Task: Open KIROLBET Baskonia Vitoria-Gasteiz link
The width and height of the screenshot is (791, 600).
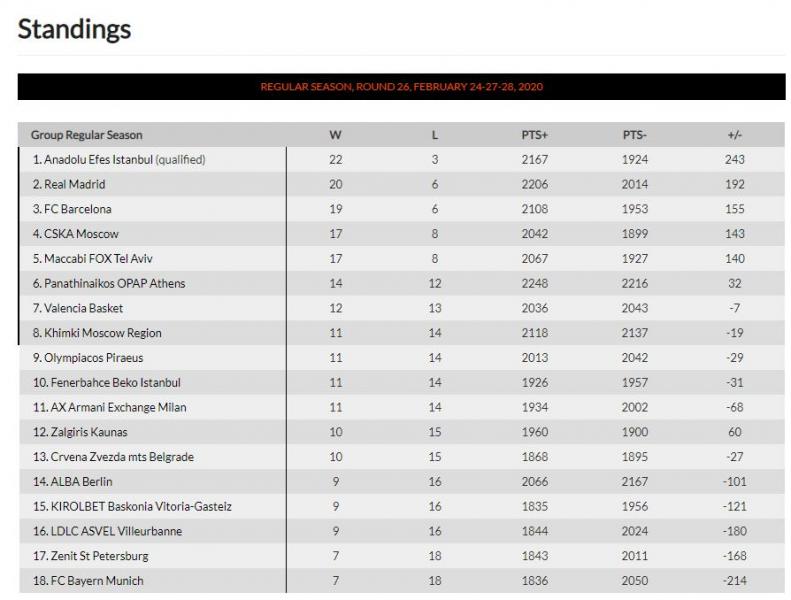Action: (x=141, y=506)
